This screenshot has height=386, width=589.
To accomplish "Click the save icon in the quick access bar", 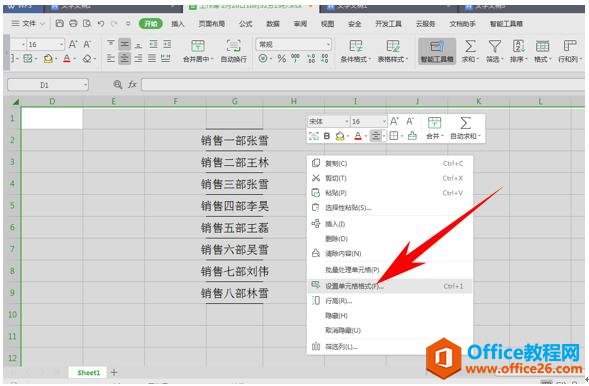I will (59, 24).
